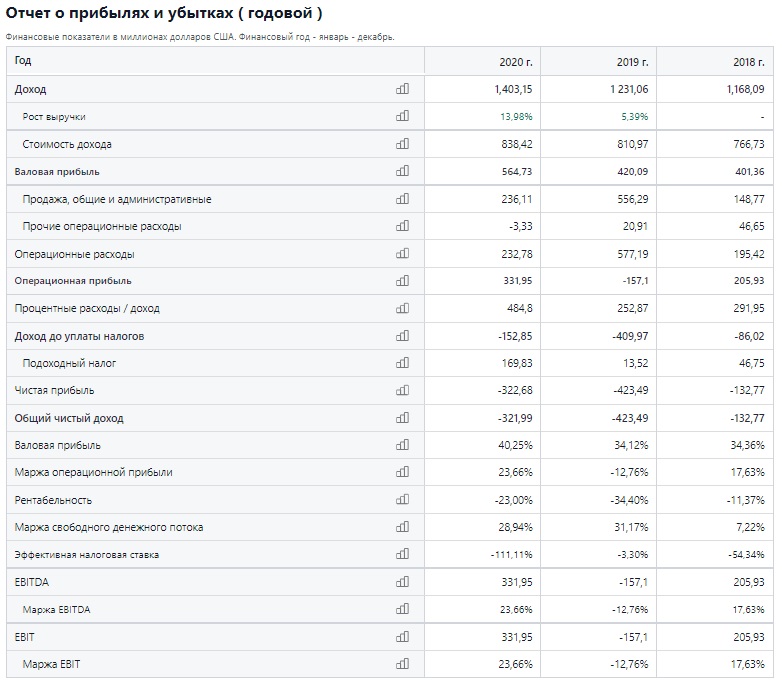Open chart icon for Маржа EBIT row
This screenshot has width=782, height=681.
point(402,664)
